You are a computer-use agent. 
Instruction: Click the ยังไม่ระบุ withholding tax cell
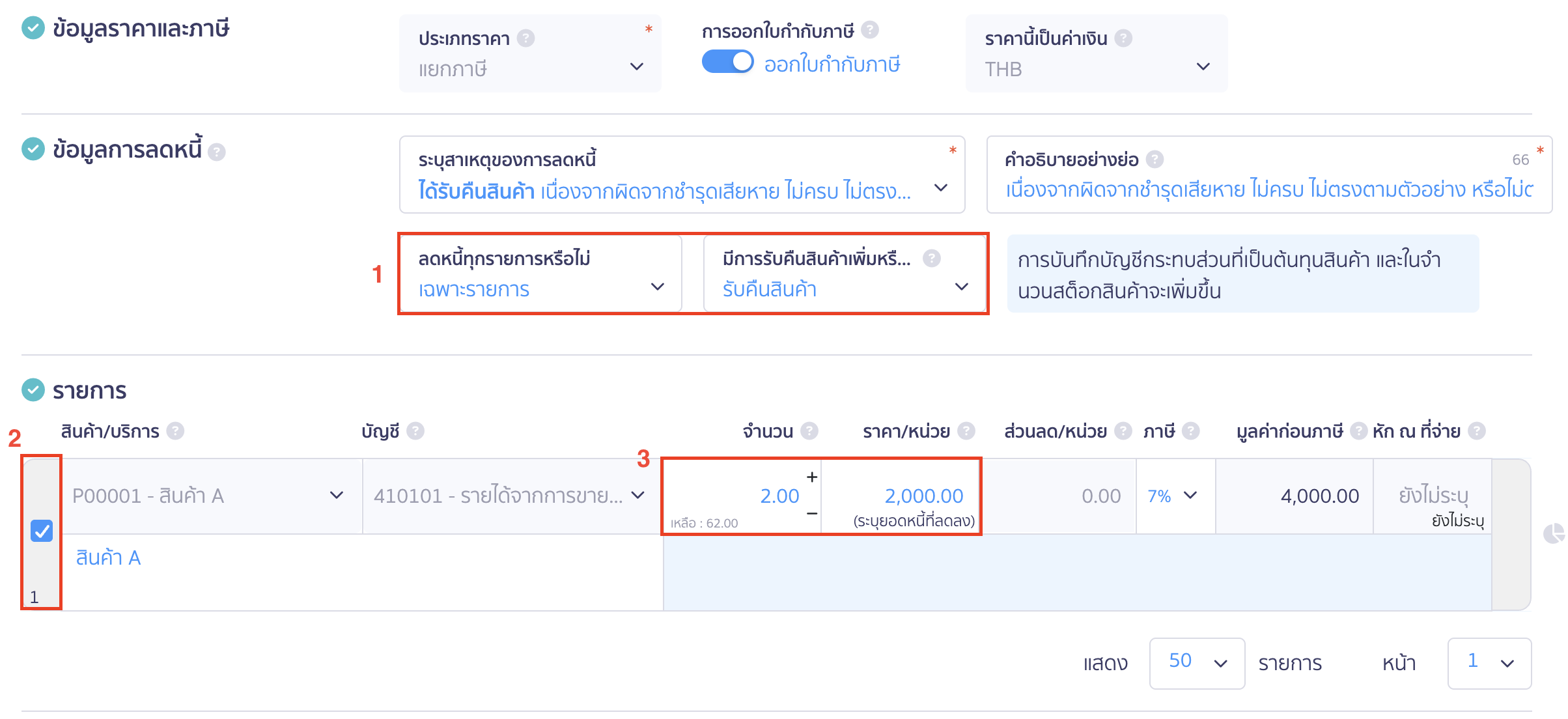[x=1433, y=496]
